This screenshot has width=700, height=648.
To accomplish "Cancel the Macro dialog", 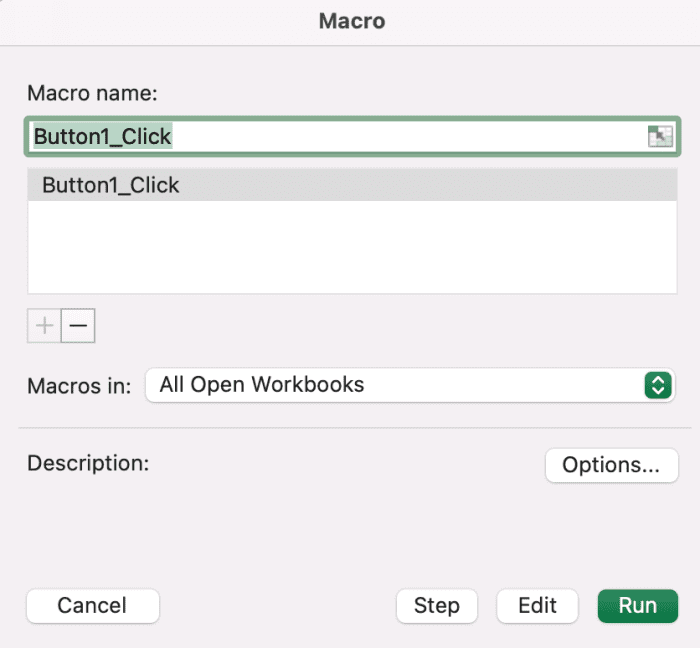I will 92,605.
